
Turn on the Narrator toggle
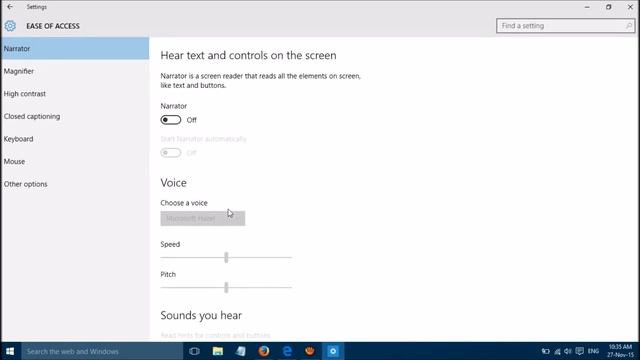point(171,120)
